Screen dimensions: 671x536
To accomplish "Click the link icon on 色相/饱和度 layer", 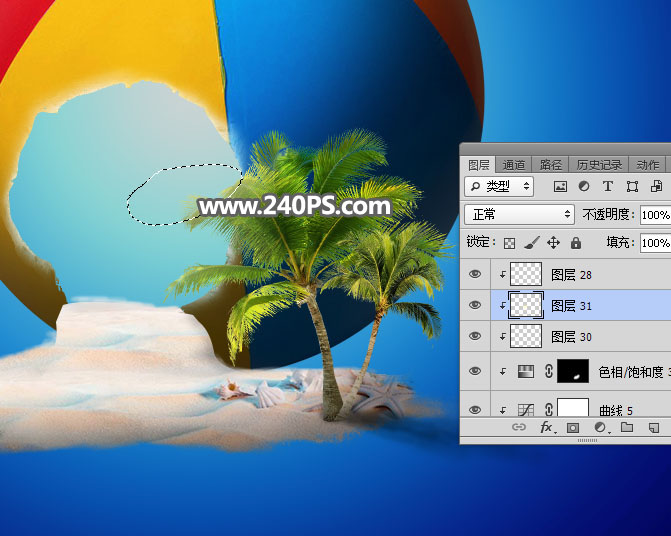I will [x=548, y=371].
